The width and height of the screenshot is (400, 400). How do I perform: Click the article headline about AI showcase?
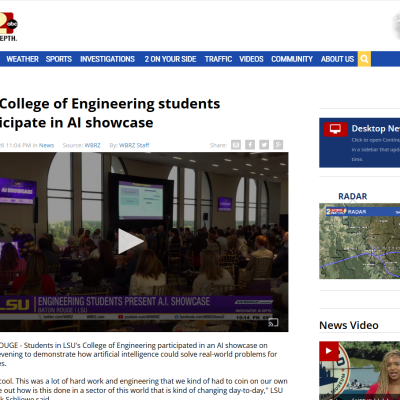coord(110,113)
